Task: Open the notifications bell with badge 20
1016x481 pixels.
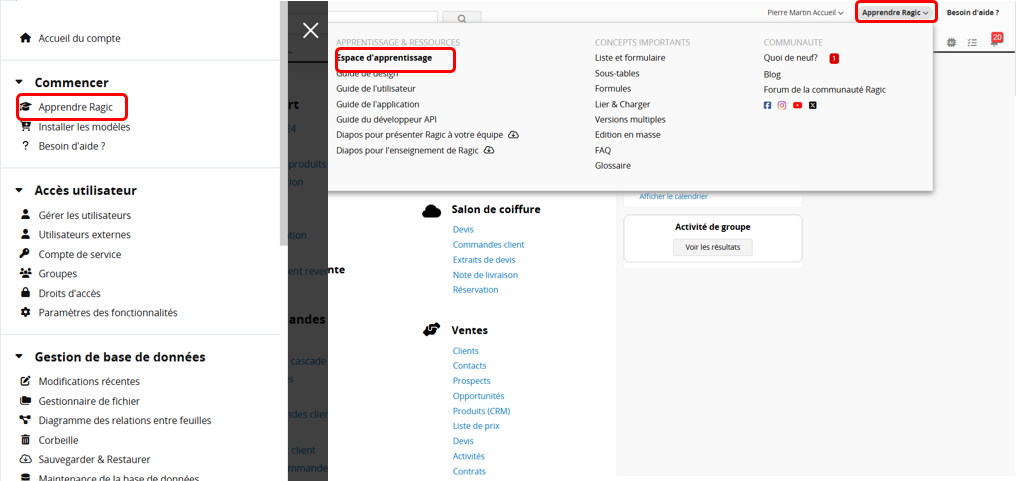Action: [x=994, y=42]
